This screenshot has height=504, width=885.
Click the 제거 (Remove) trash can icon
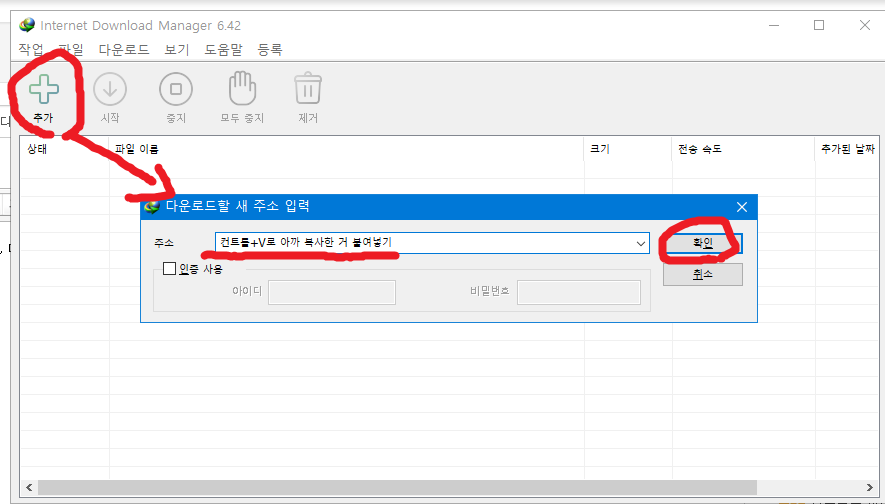[308, 89]
